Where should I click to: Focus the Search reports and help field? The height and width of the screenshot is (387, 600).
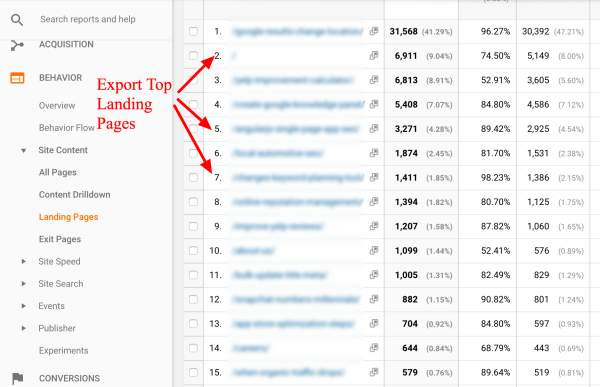(x=88, y=19)
